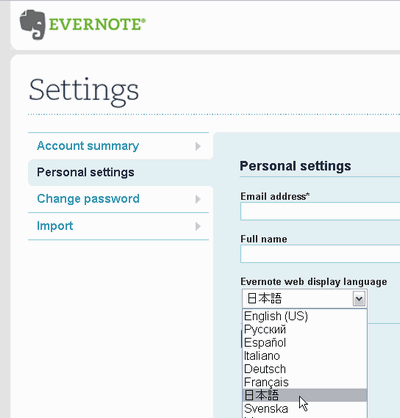Pick Svenska from the language list

coord(305,408)
